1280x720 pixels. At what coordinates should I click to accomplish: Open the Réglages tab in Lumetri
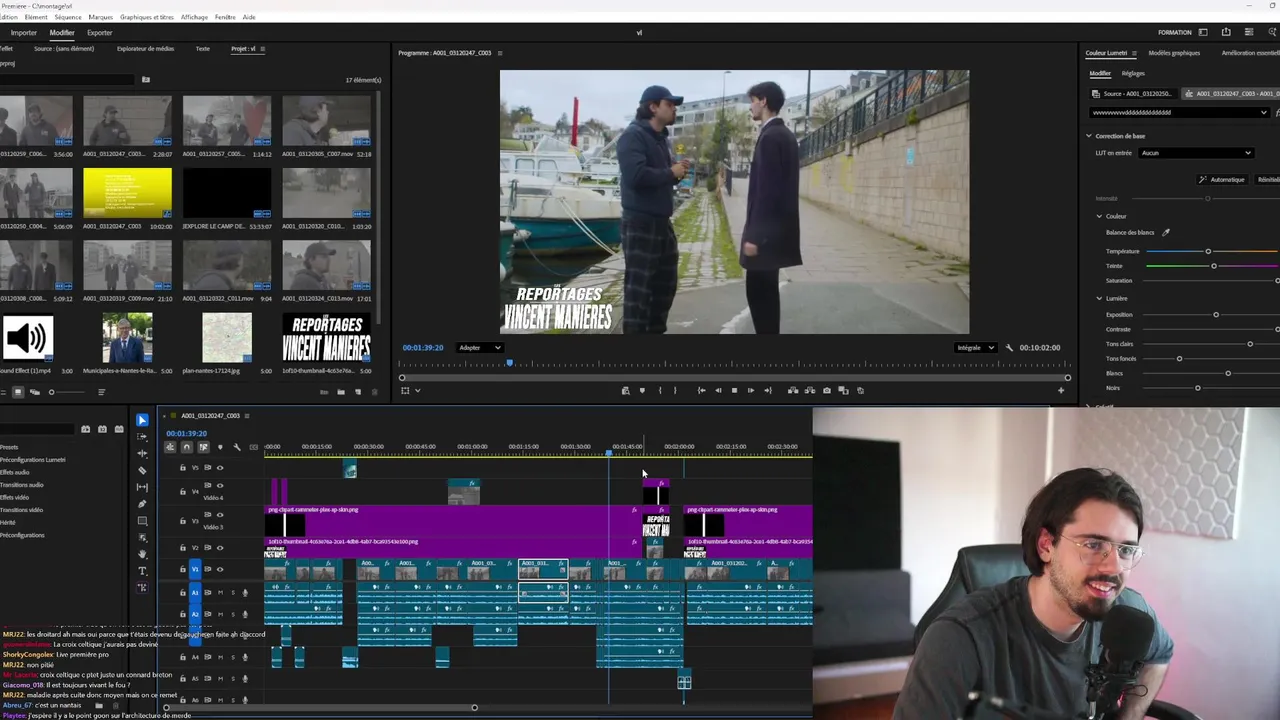pos(1133,73)
